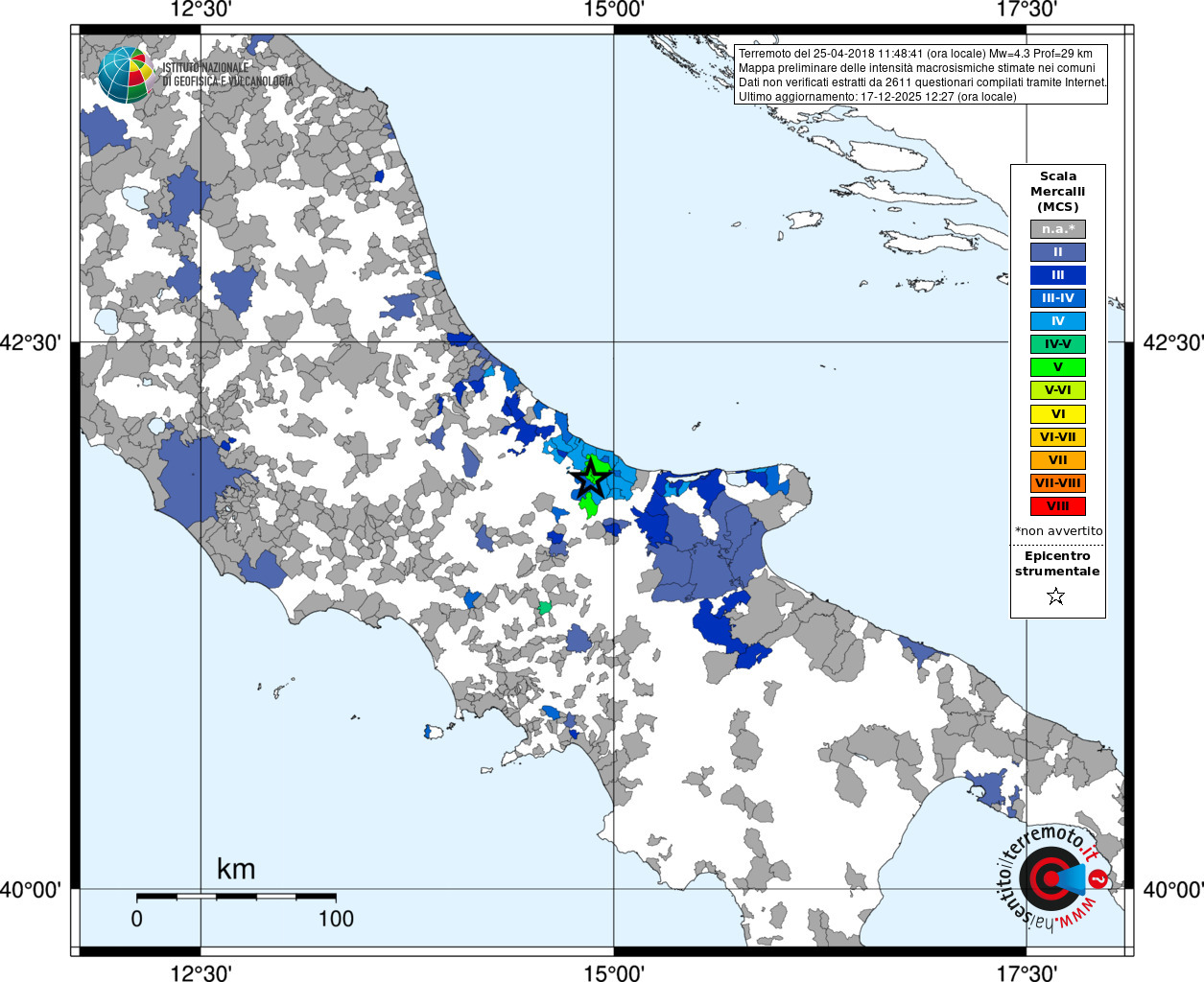The image size is (1204, 982).
Task: Click the INGV globe logo
Action: [126, 75]
